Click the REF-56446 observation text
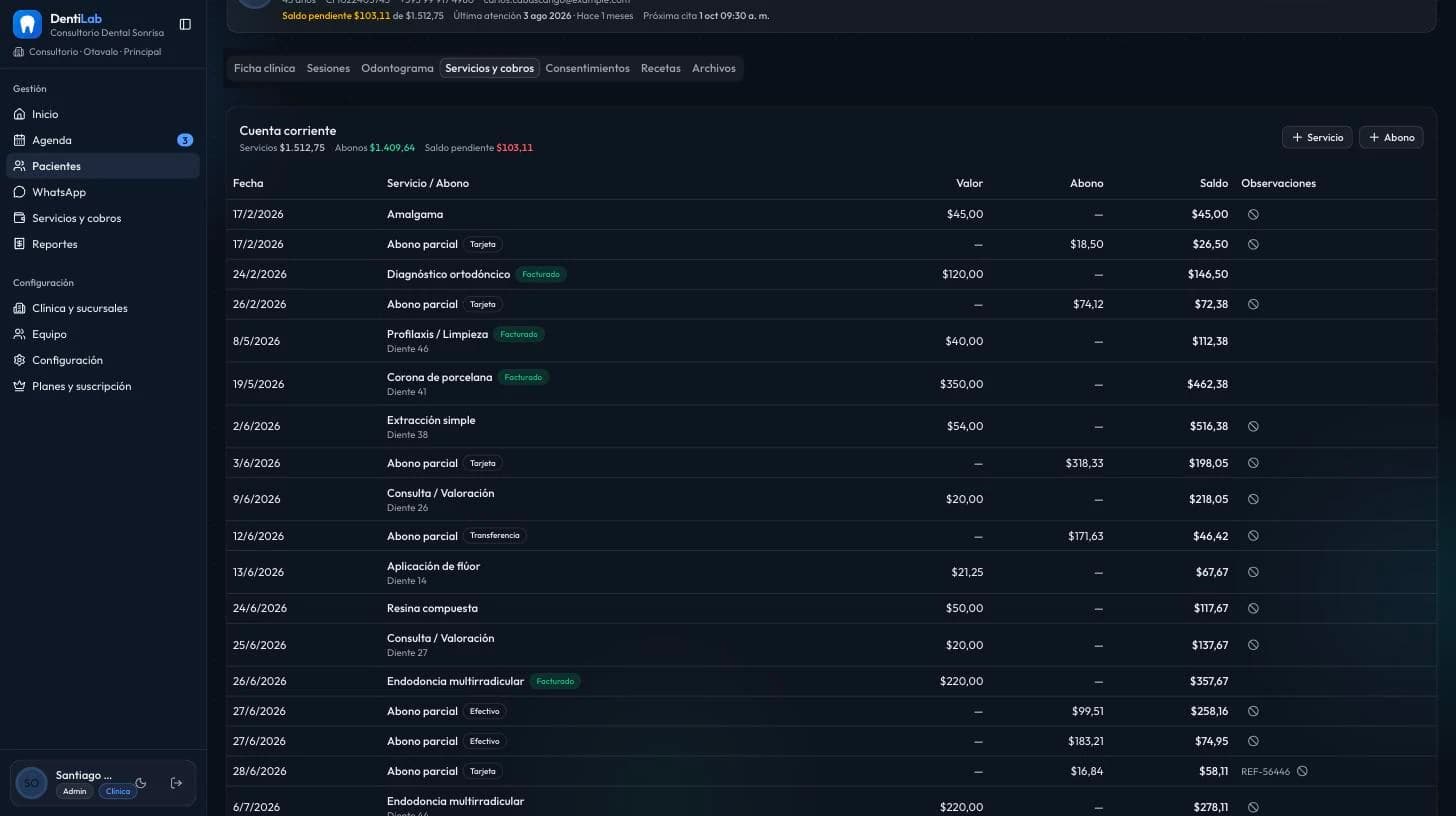1456x816 pixels. [1266, 772]
